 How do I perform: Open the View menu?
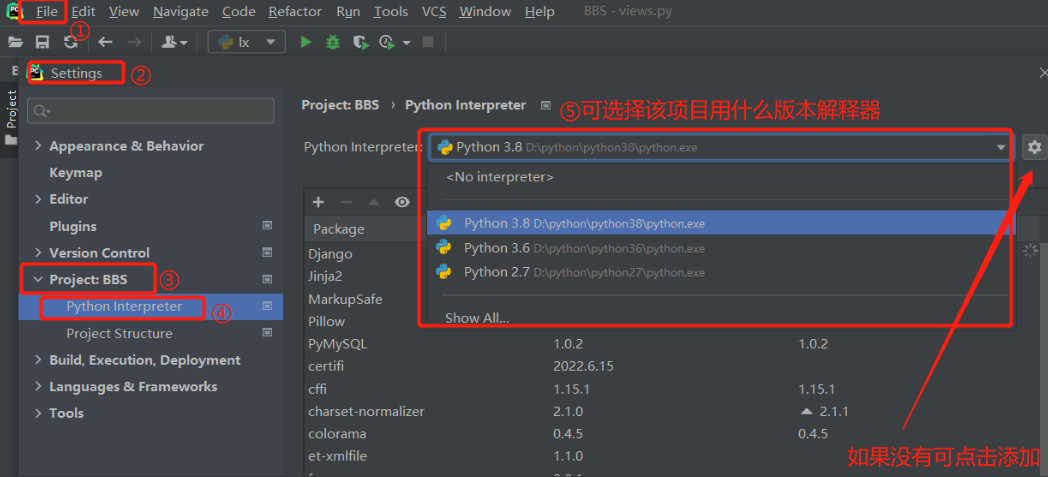(124, 11)
